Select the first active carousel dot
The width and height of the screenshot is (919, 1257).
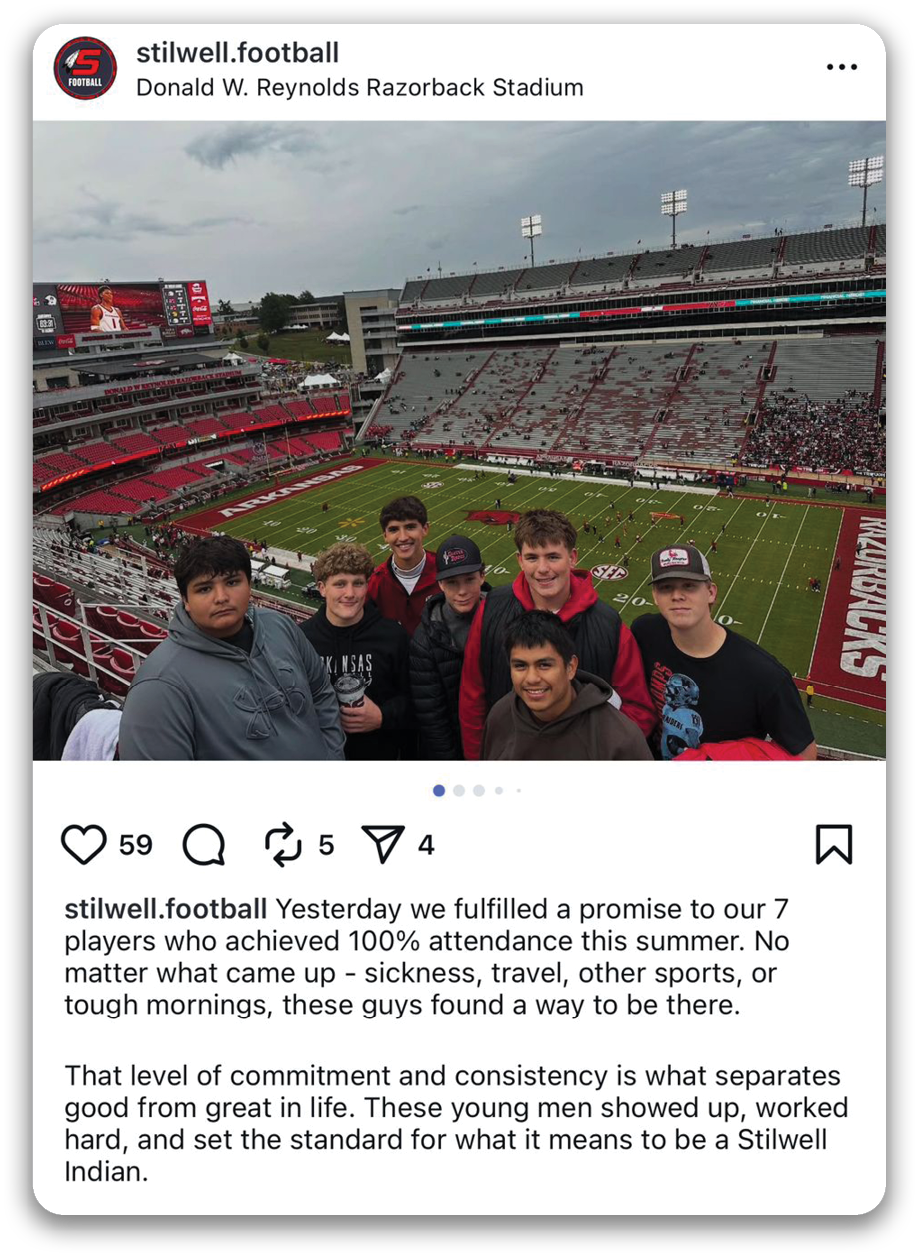[439, 790]
